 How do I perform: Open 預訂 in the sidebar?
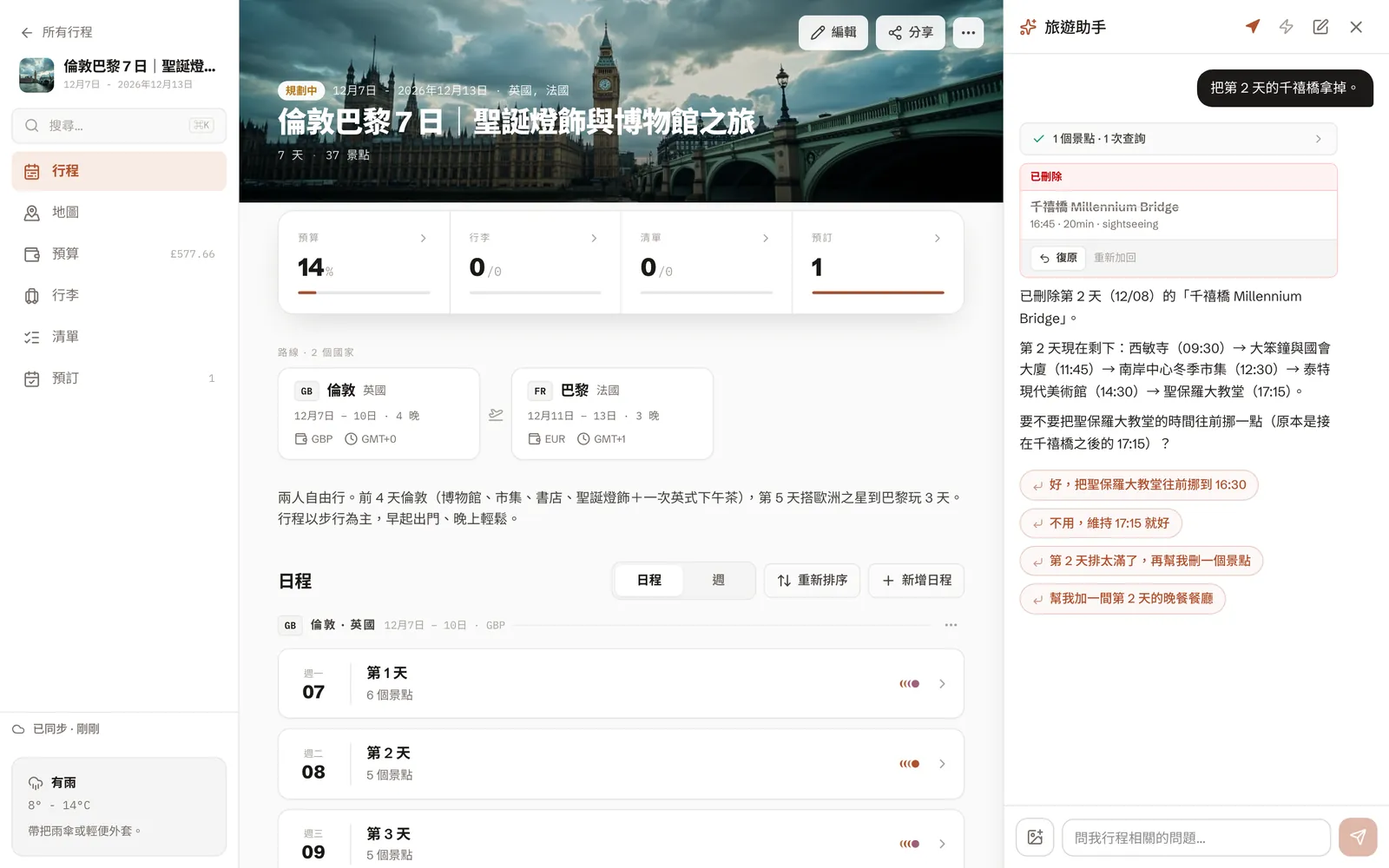(119, 378)
